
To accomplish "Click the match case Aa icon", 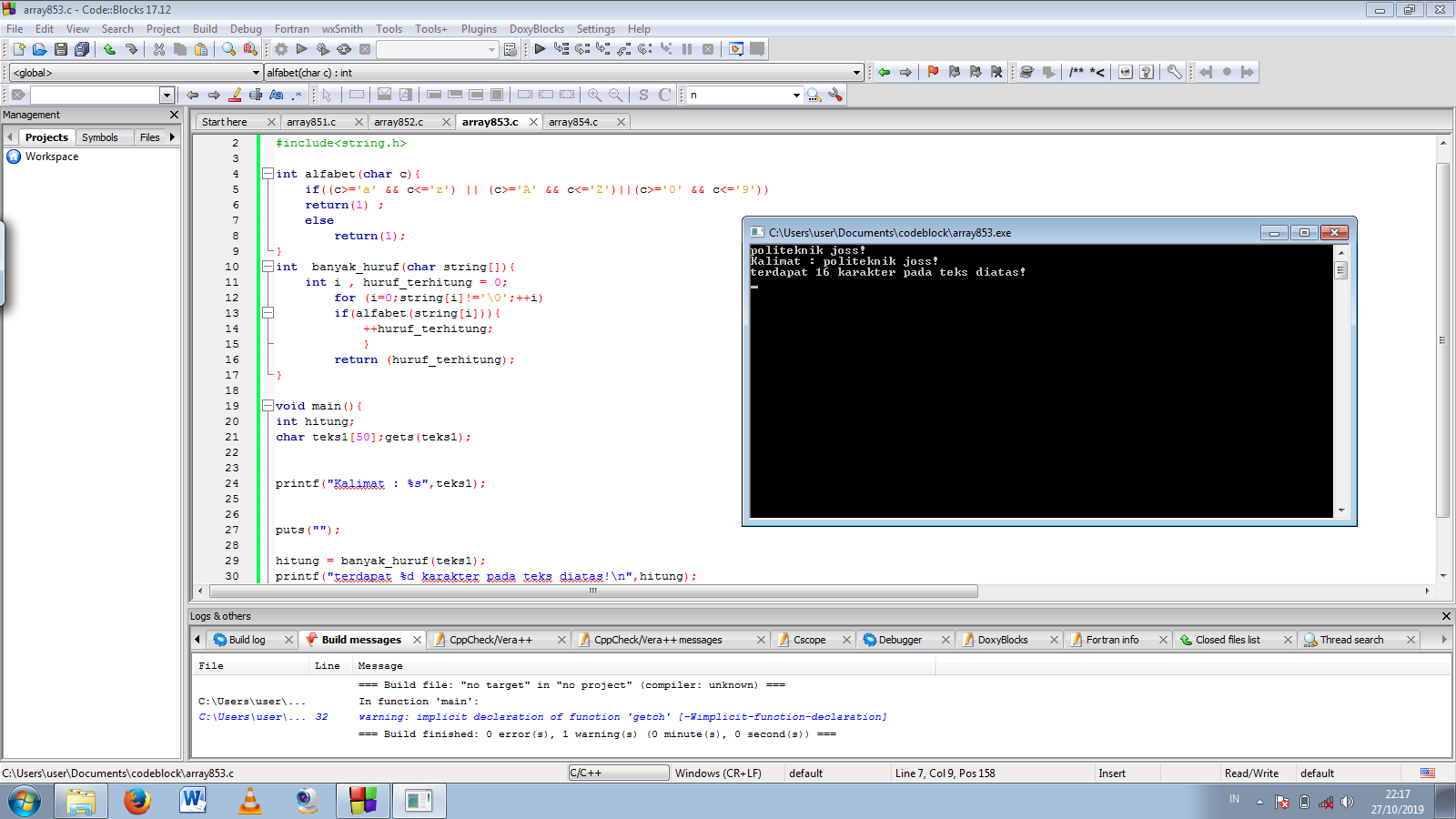I will (277, 95).
